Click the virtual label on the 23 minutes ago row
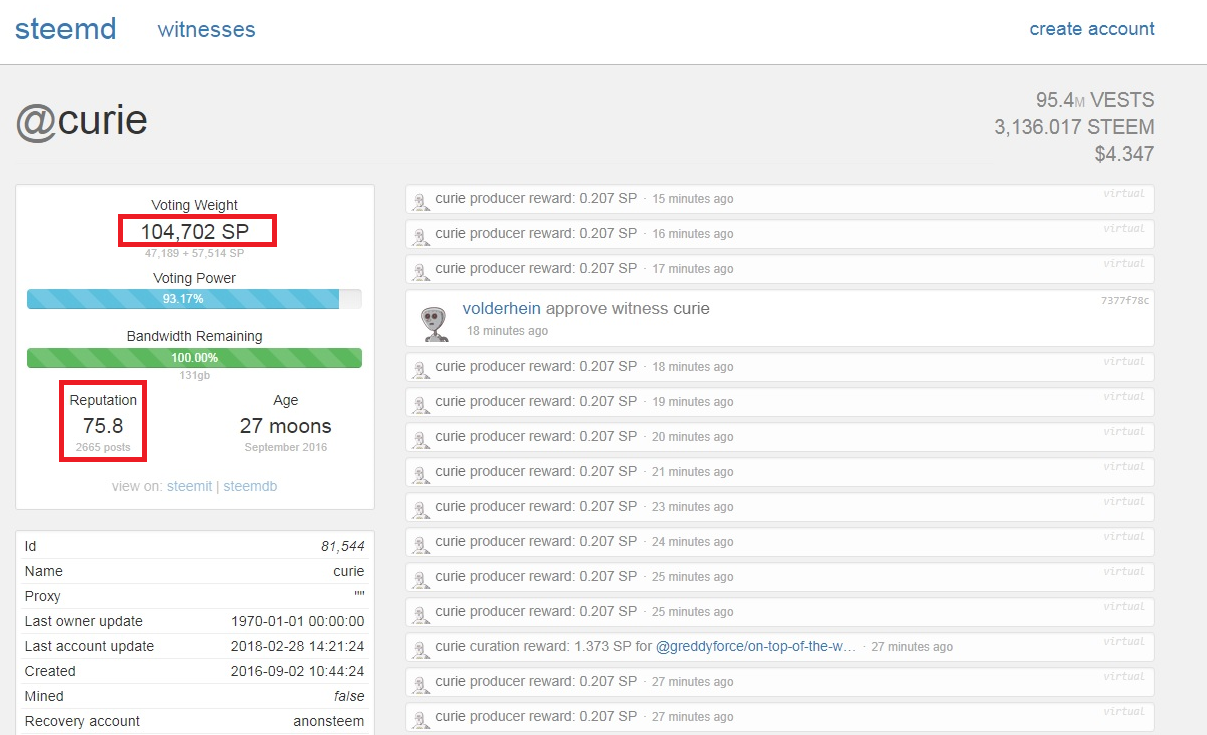Viewport: 1207px width, 735px height. tap(1124, 501)
